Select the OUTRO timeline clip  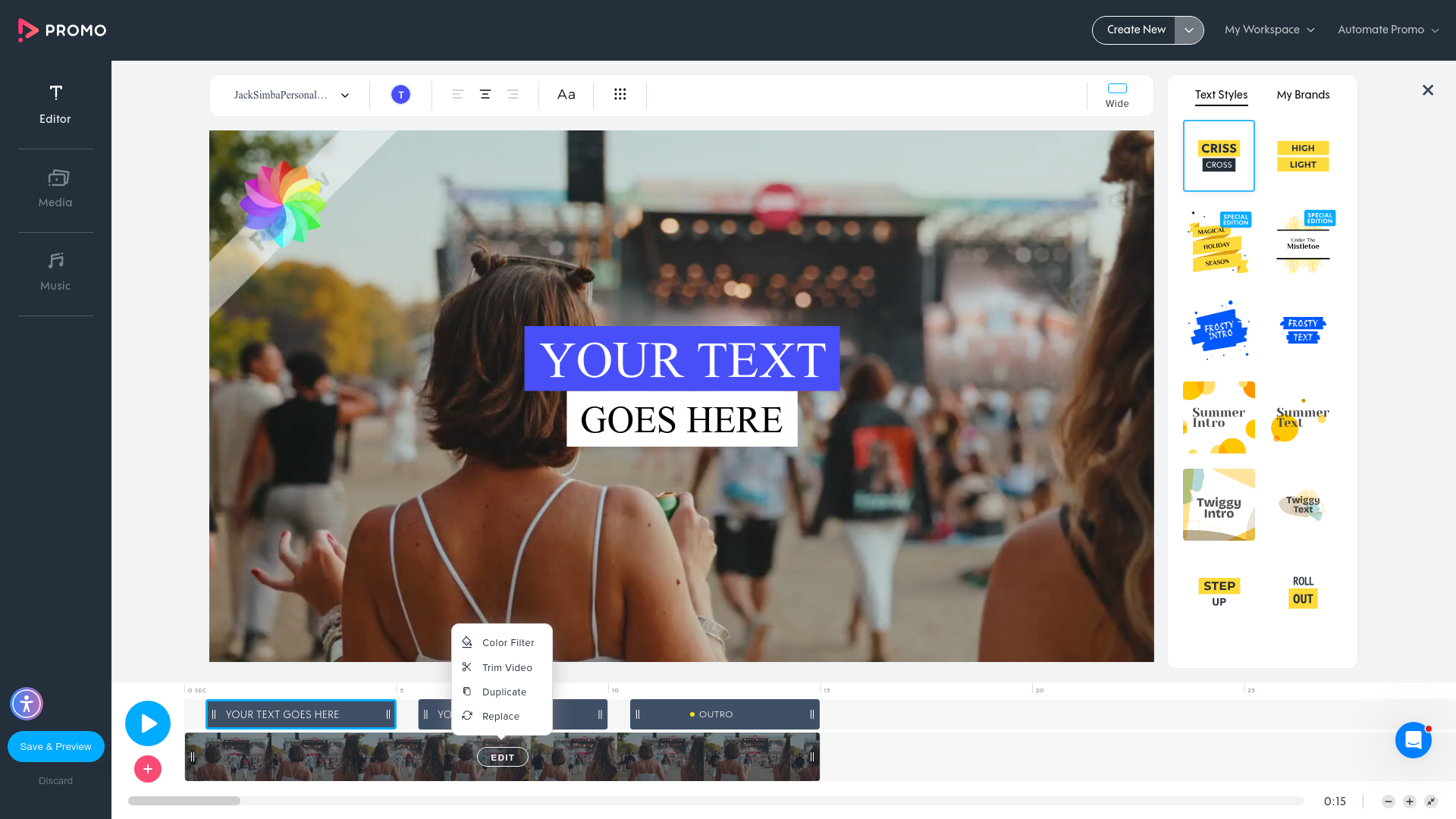725,714
